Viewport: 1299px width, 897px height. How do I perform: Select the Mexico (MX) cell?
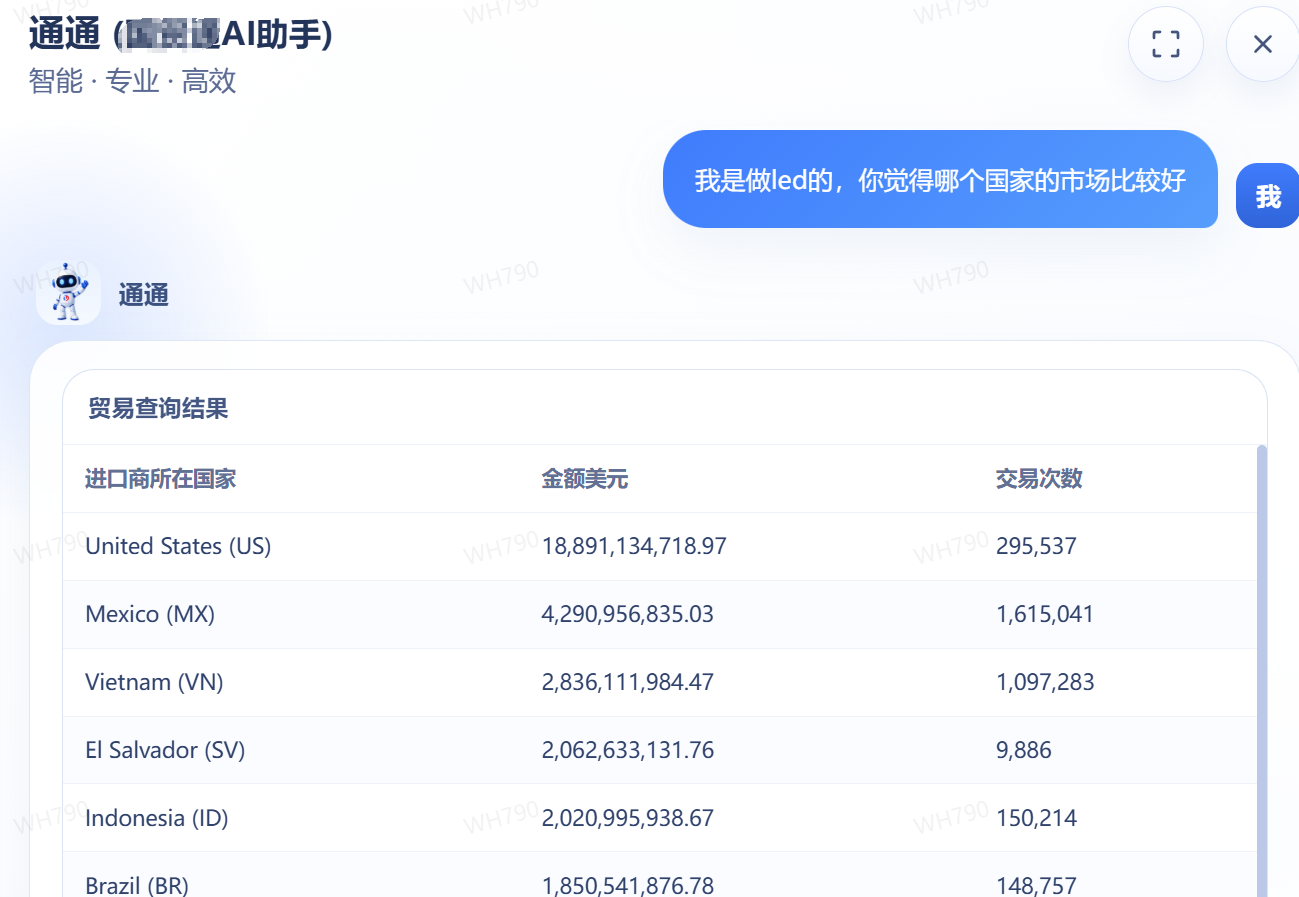(x=150, y=614)
